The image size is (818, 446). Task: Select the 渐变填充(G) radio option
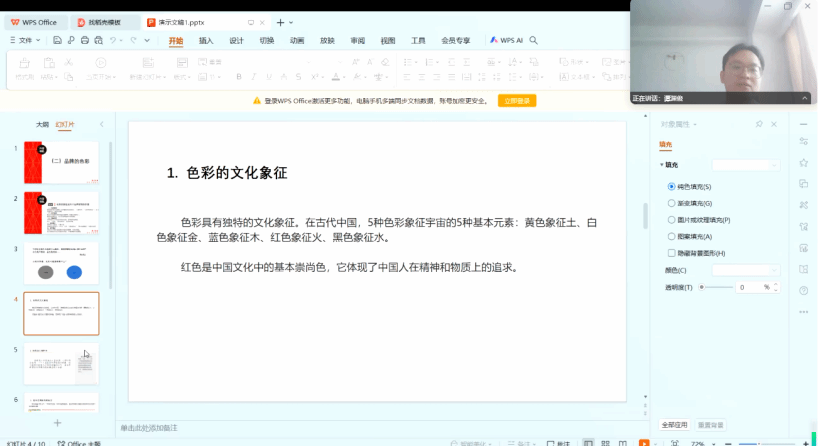coord(671,203)
